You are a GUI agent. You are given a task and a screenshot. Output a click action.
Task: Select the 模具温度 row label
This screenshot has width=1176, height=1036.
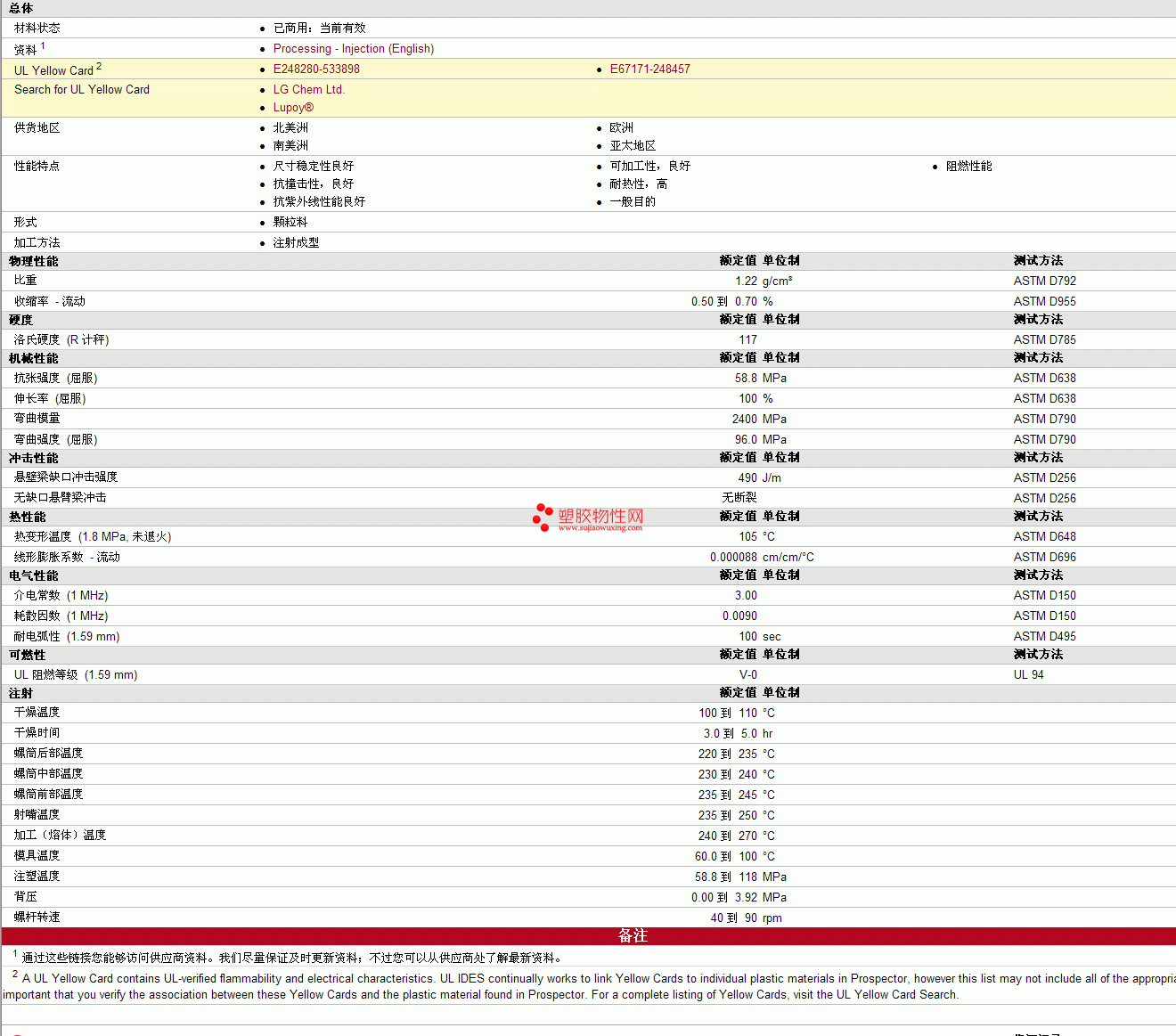(x=37, y=856)
